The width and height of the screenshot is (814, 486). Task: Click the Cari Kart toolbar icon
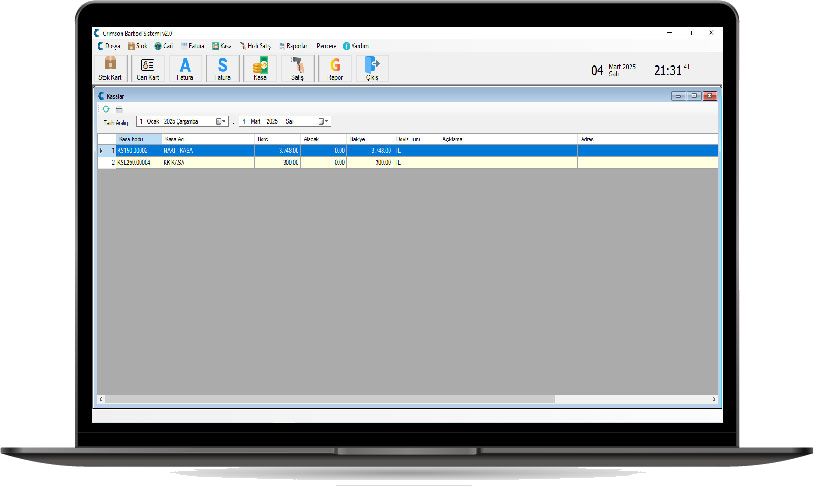tap(148, 67)
